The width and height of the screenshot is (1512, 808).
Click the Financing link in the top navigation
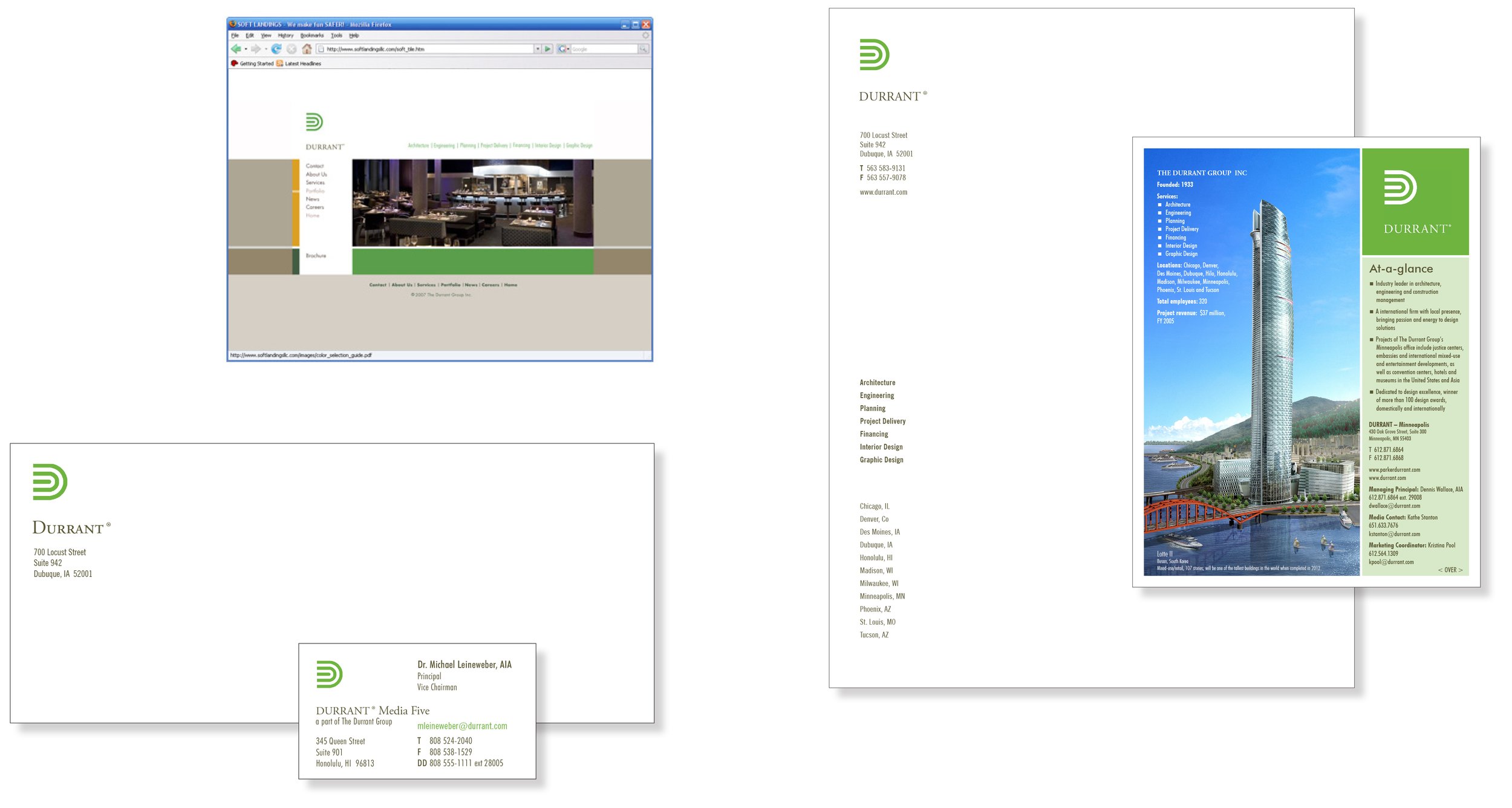(521, 146)
